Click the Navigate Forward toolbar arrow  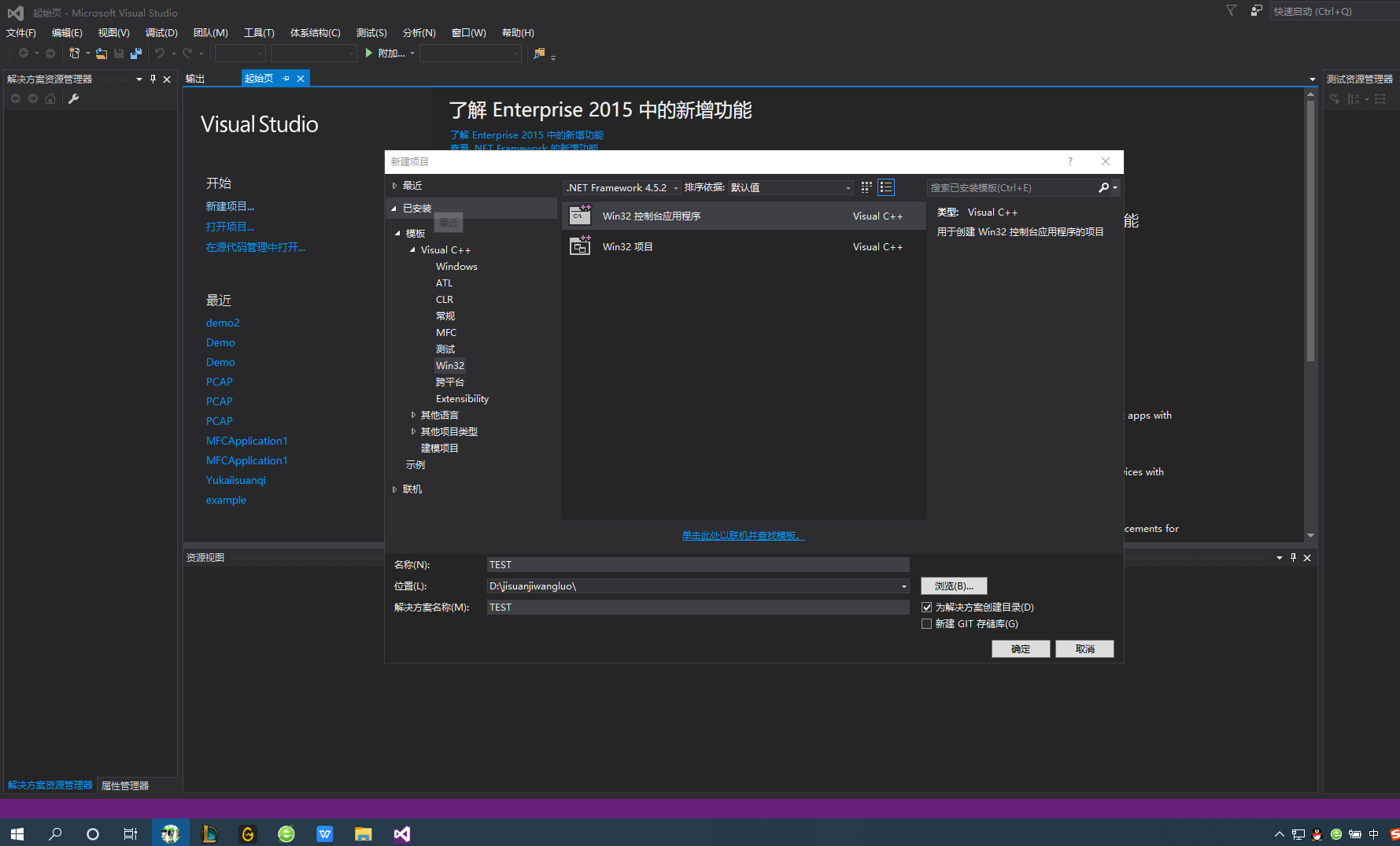pos(50,53)
